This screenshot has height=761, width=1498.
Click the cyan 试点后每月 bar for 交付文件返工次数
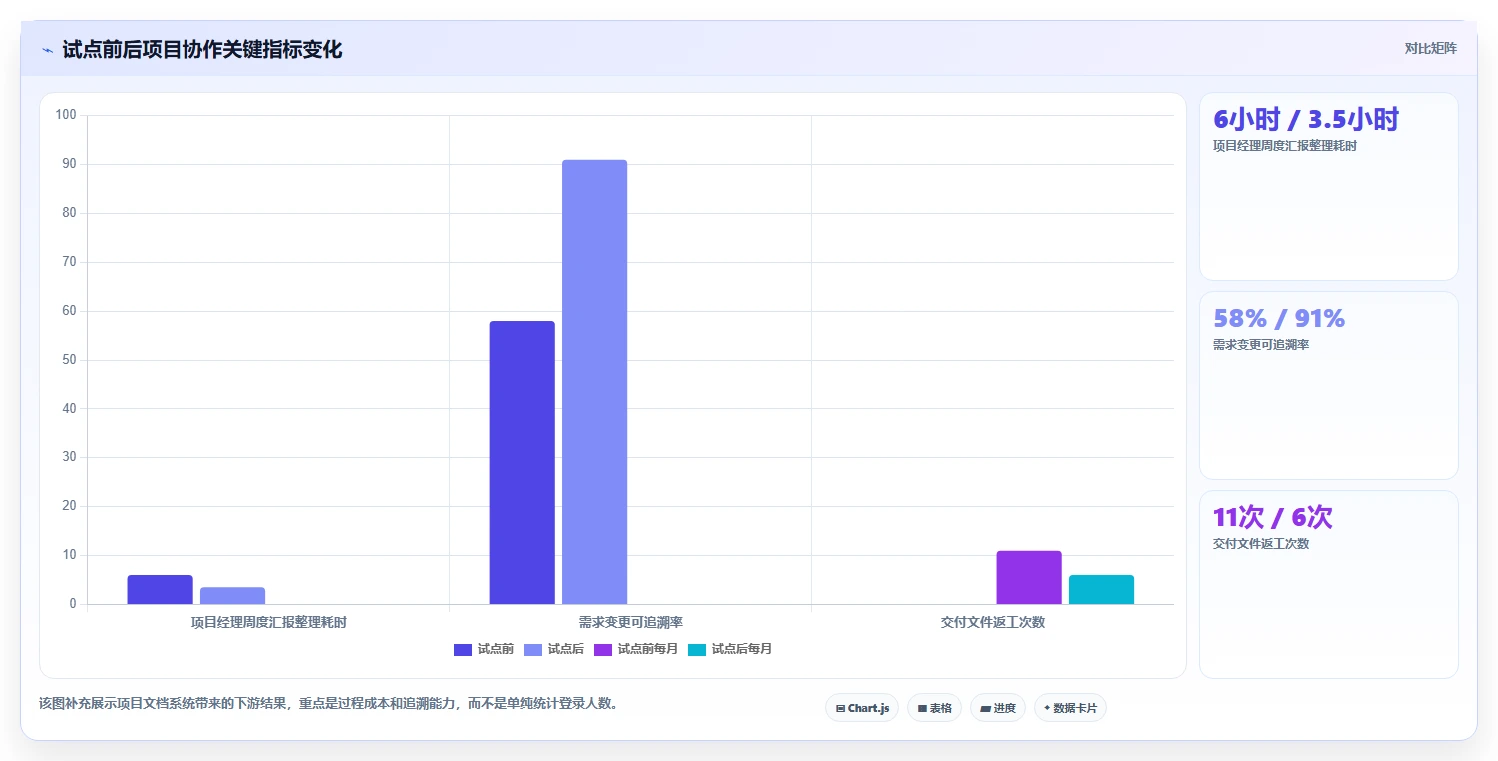1101,589
